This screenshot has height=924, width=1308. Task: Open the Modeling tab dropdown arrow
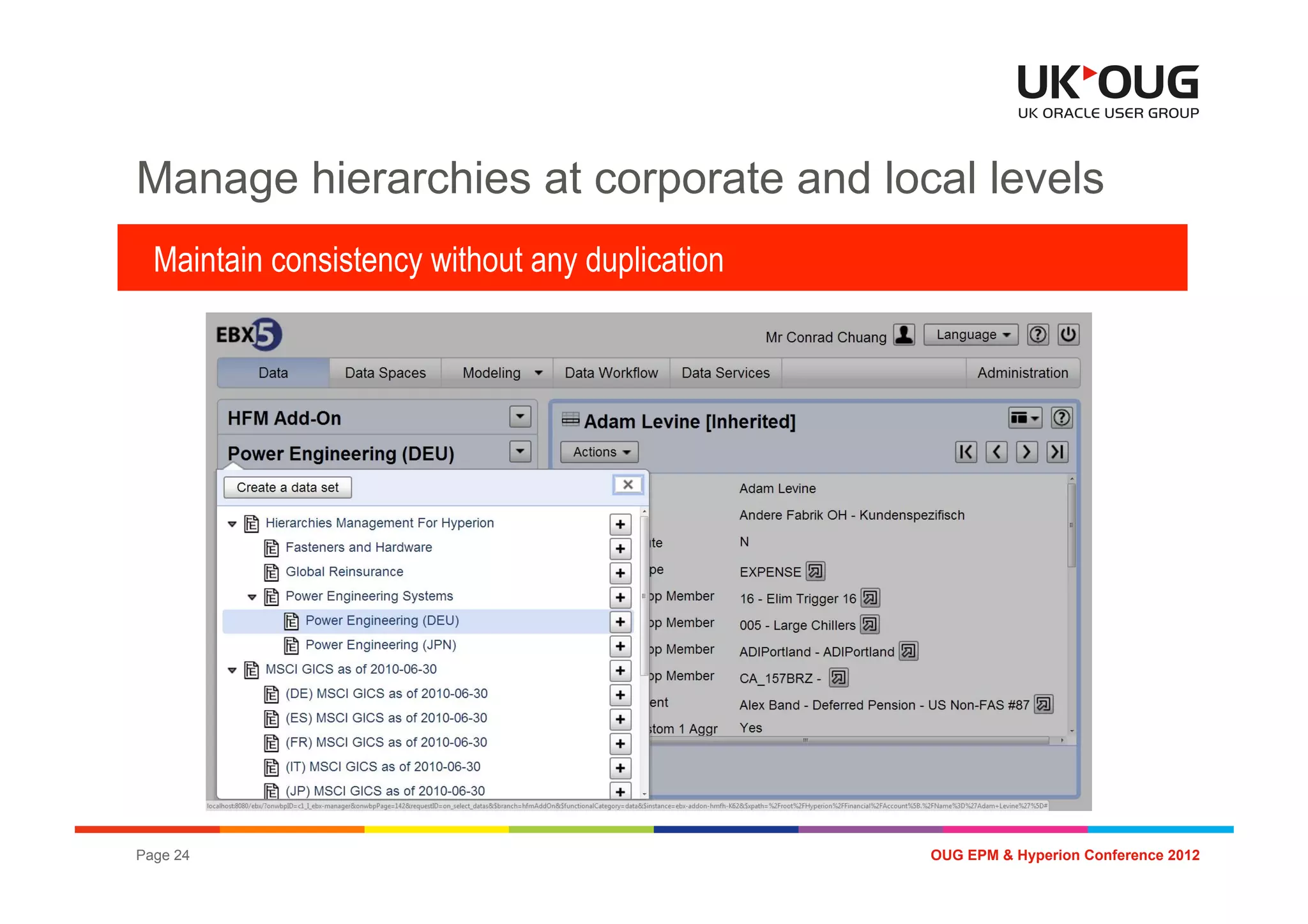coord(538,373)
